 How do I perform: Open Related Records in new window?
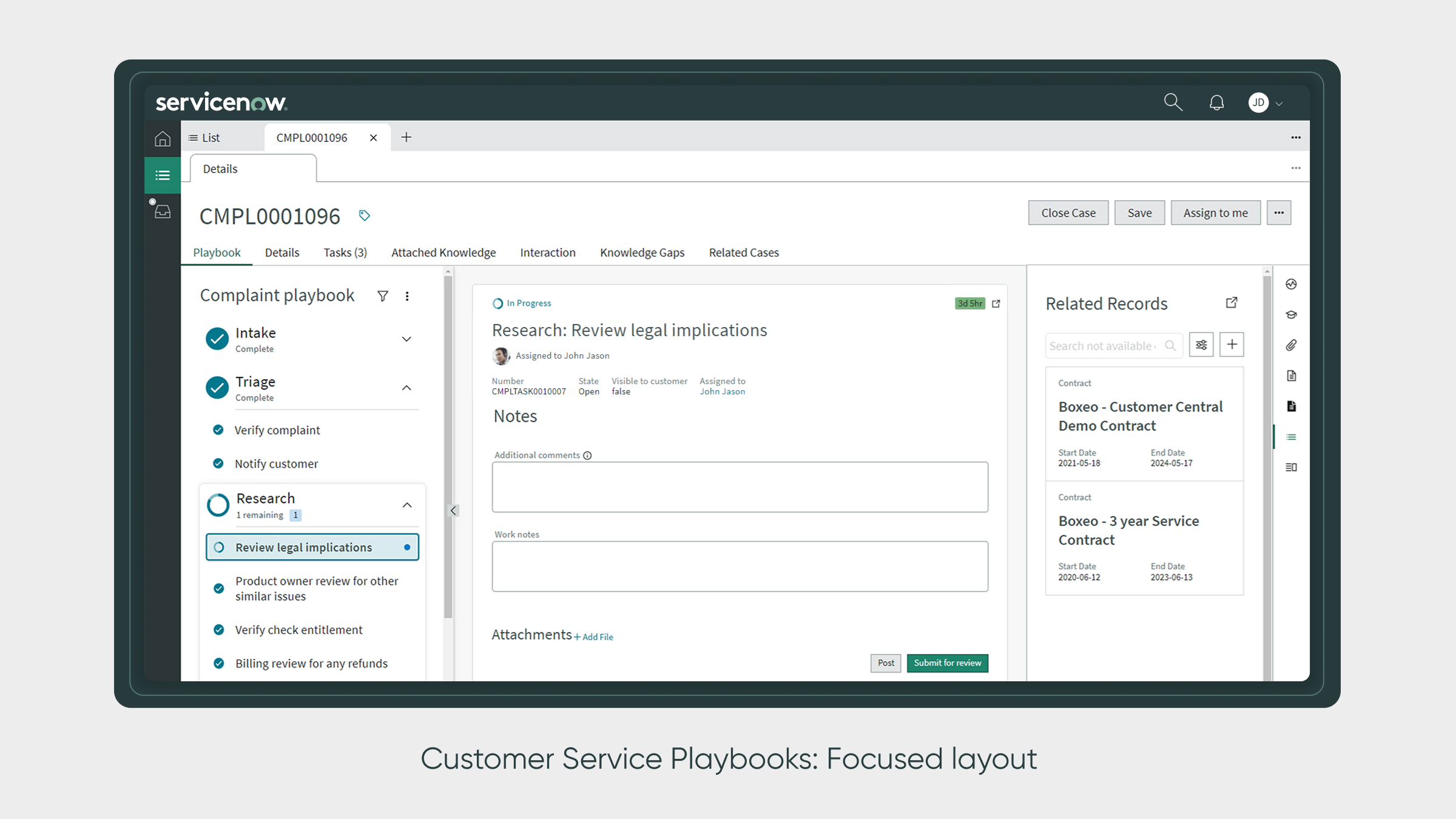pos(1231,303)
